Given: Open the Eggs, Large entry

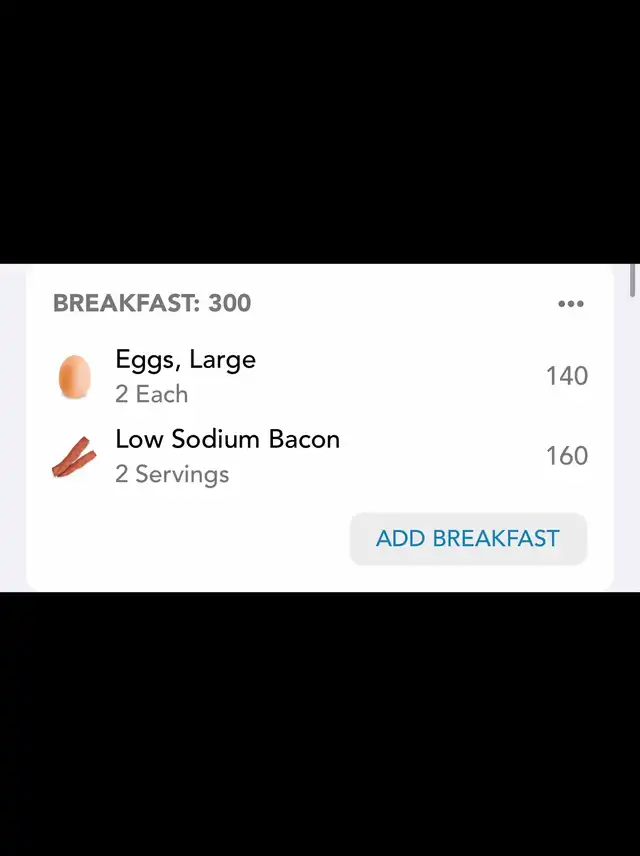Looking at the screenshot, I should pyautogui.click(x=185, y=361).
